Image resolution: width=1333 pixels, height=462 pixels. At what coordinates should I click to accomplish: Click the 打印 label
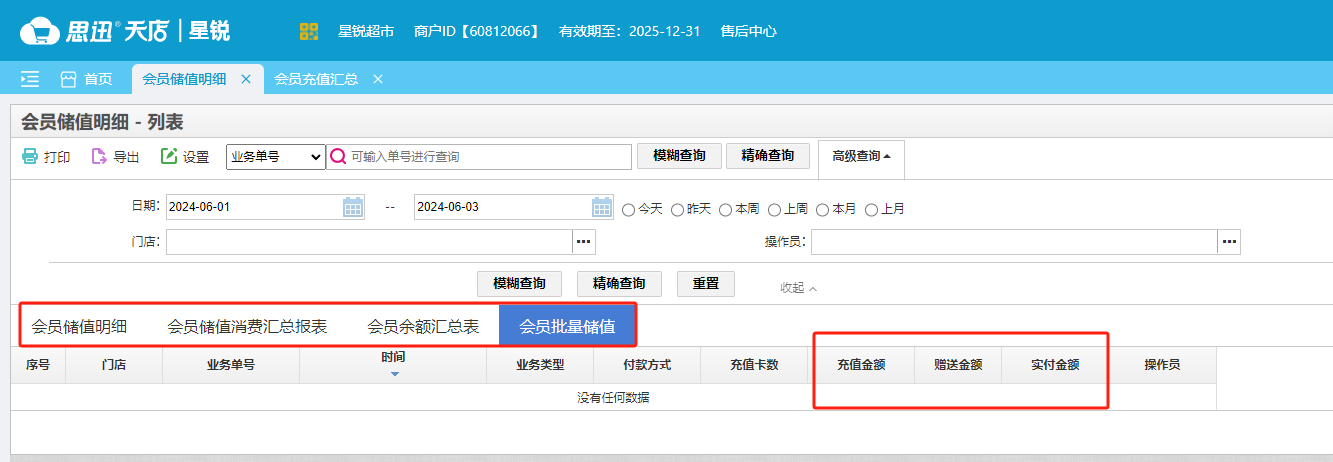point(57,157)
